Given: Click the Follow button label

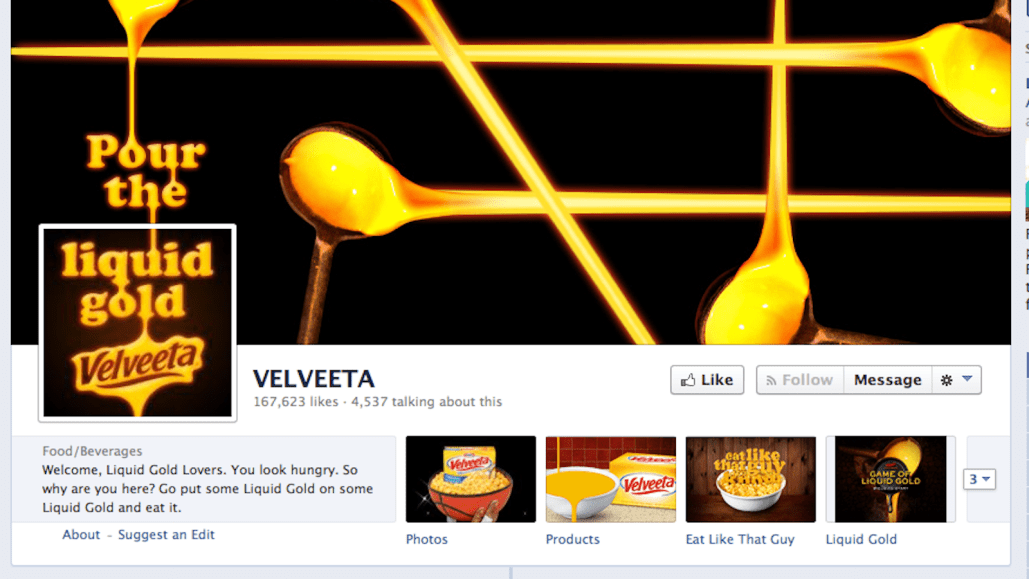Looking at the screenshot, I should (x=807, y=380).
